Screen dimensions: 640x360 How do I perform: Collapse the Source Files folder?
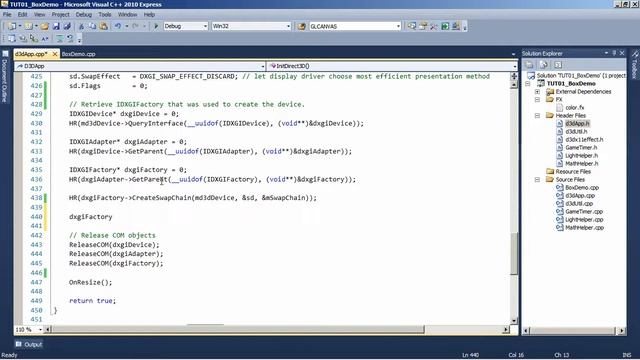point(538,180)
